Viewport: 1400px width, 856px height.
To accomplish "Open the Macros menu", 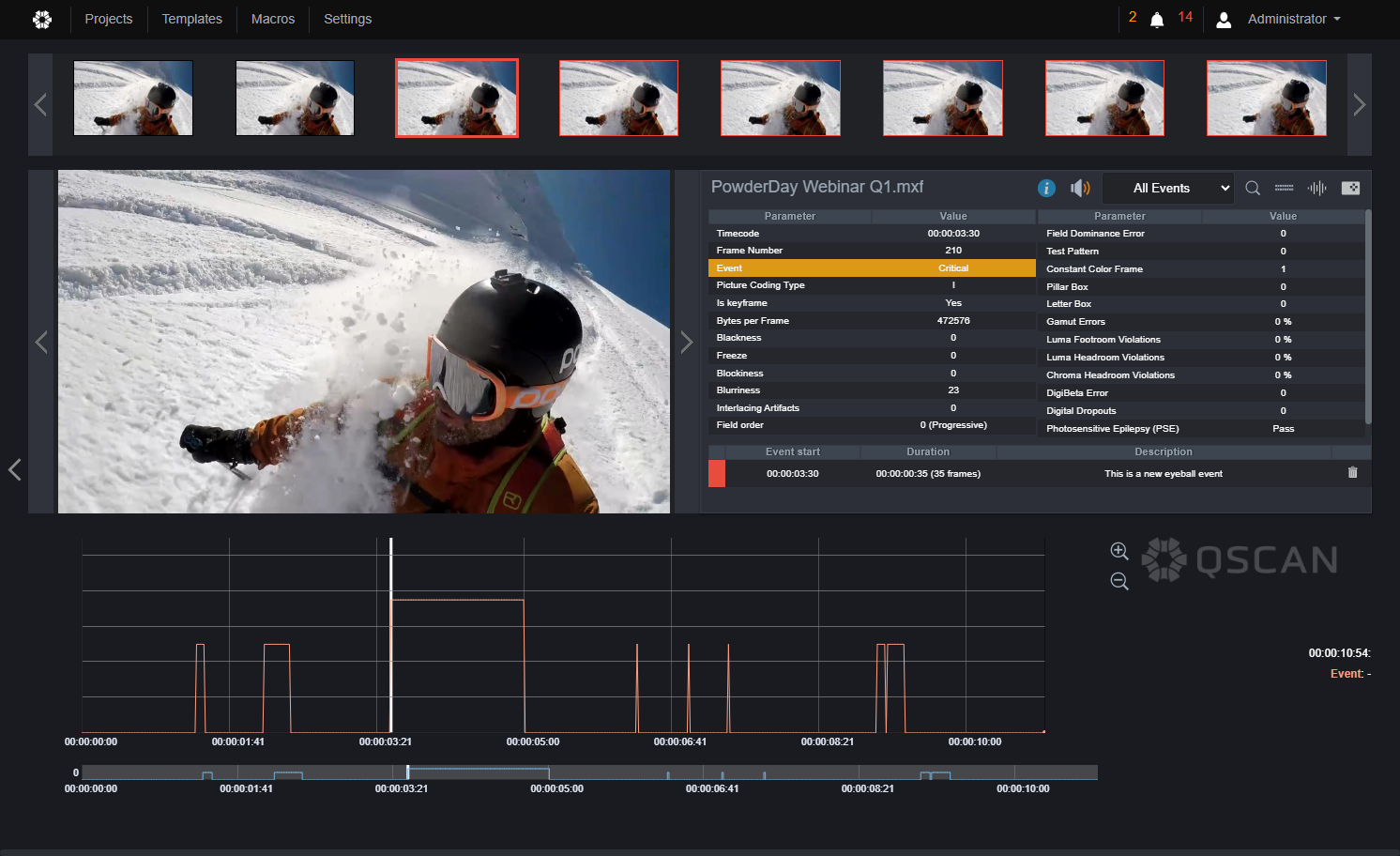I will tap(273, 19).
